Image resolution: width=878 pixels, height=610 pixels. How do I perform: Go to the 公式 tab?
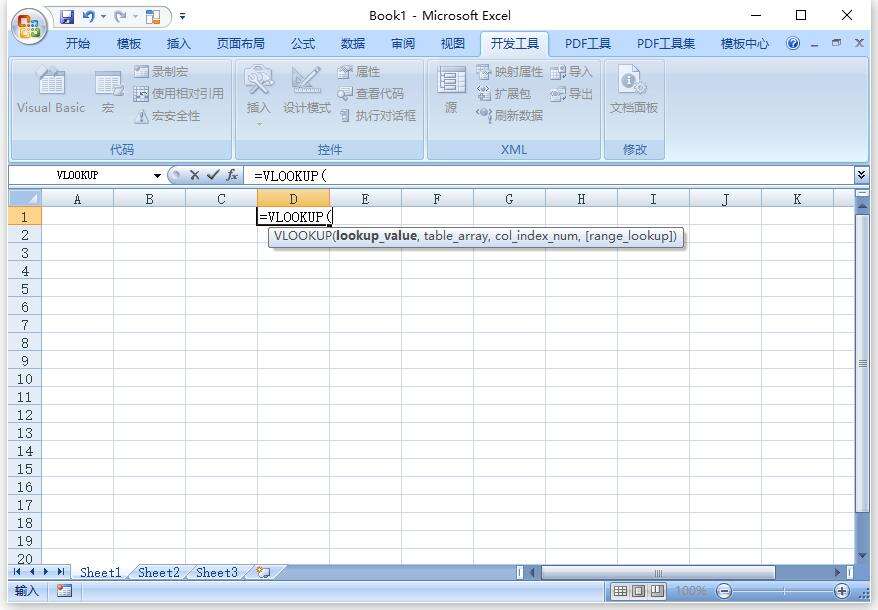tap(303, 43)
